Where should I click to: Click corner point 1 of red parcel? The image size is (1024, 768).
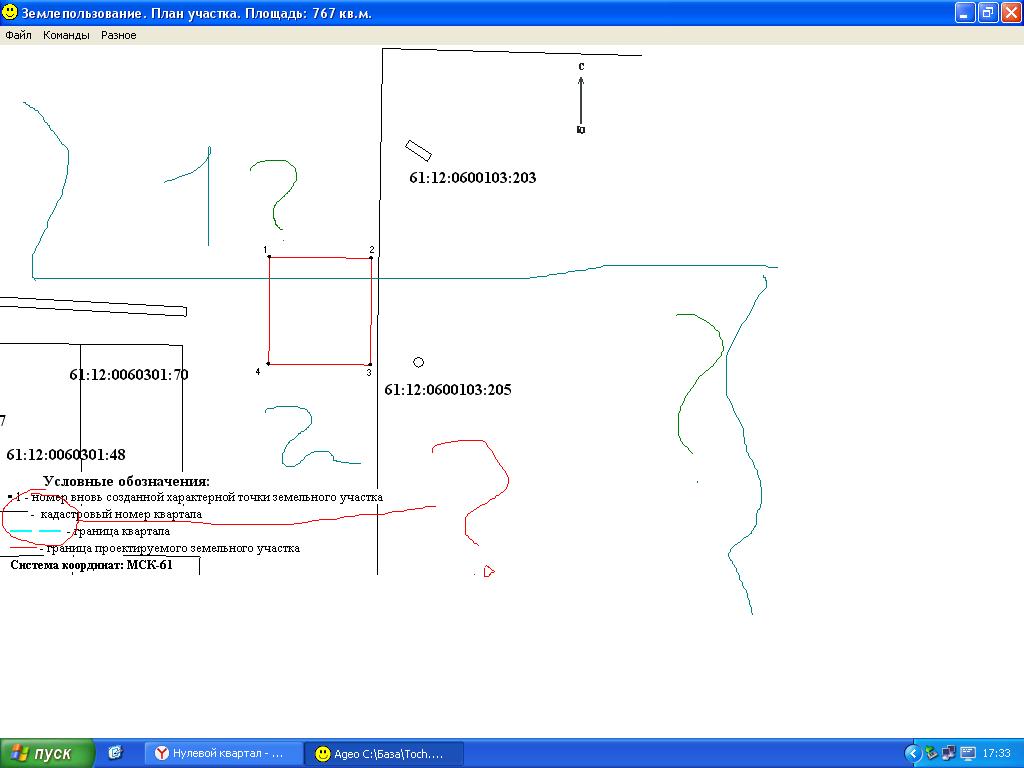269,257
